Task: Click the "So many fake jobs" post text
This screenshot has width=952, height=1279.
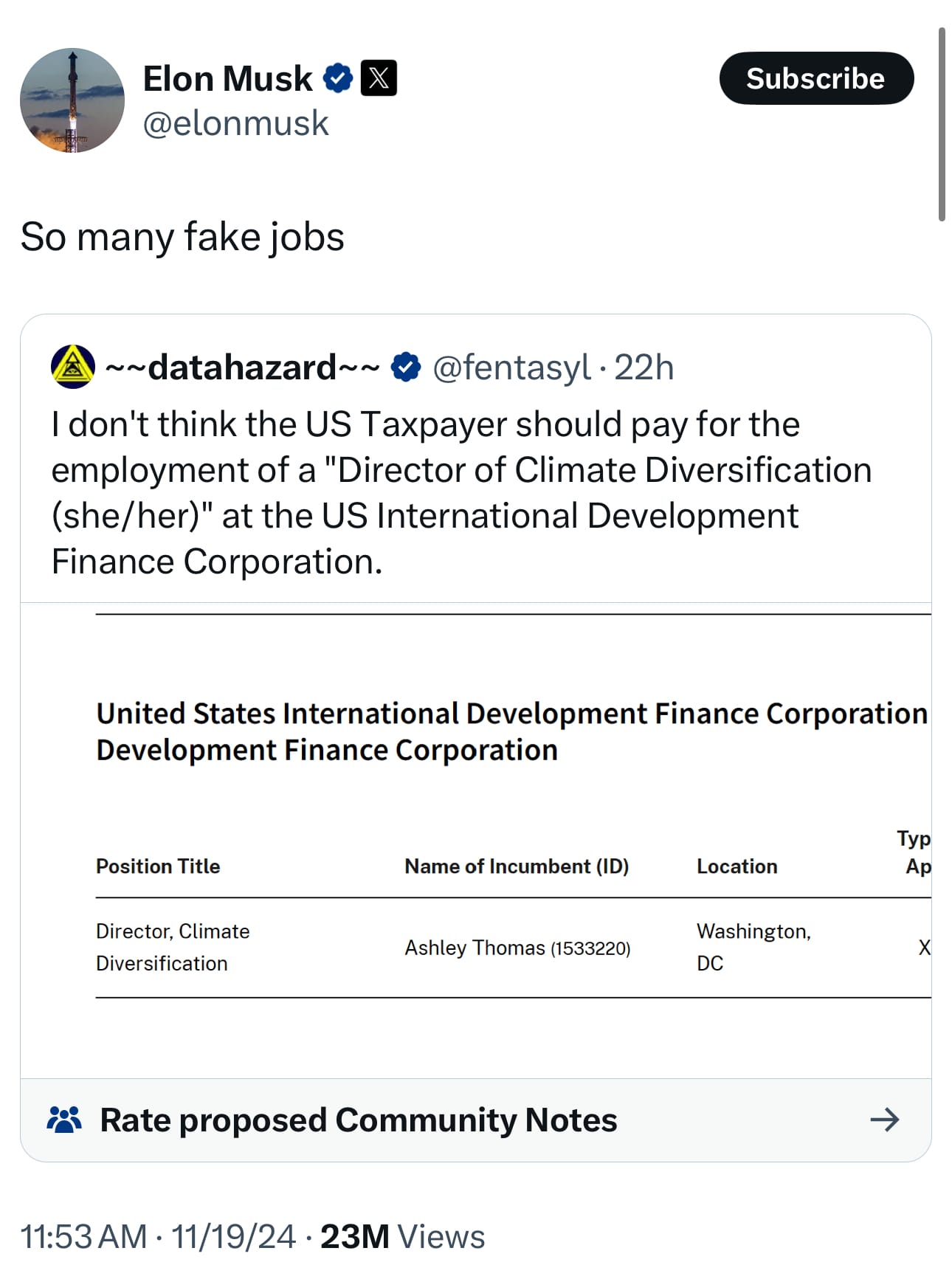Action: click(x=182, y=237)
